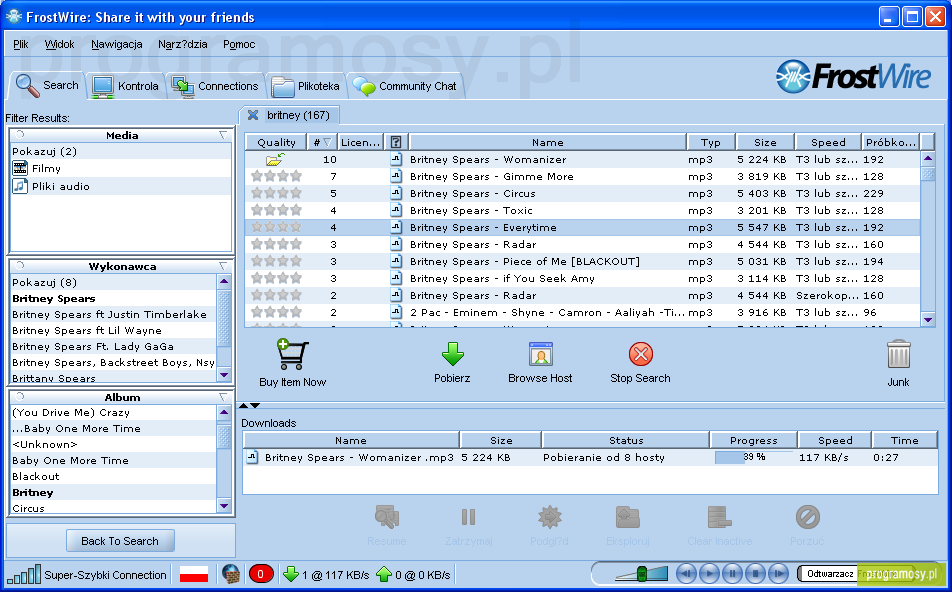Adjust the media player volume slider
Image resolution: width=952 pixels, height=592 pixels.
pyautogui.click(x=641, y=573)
